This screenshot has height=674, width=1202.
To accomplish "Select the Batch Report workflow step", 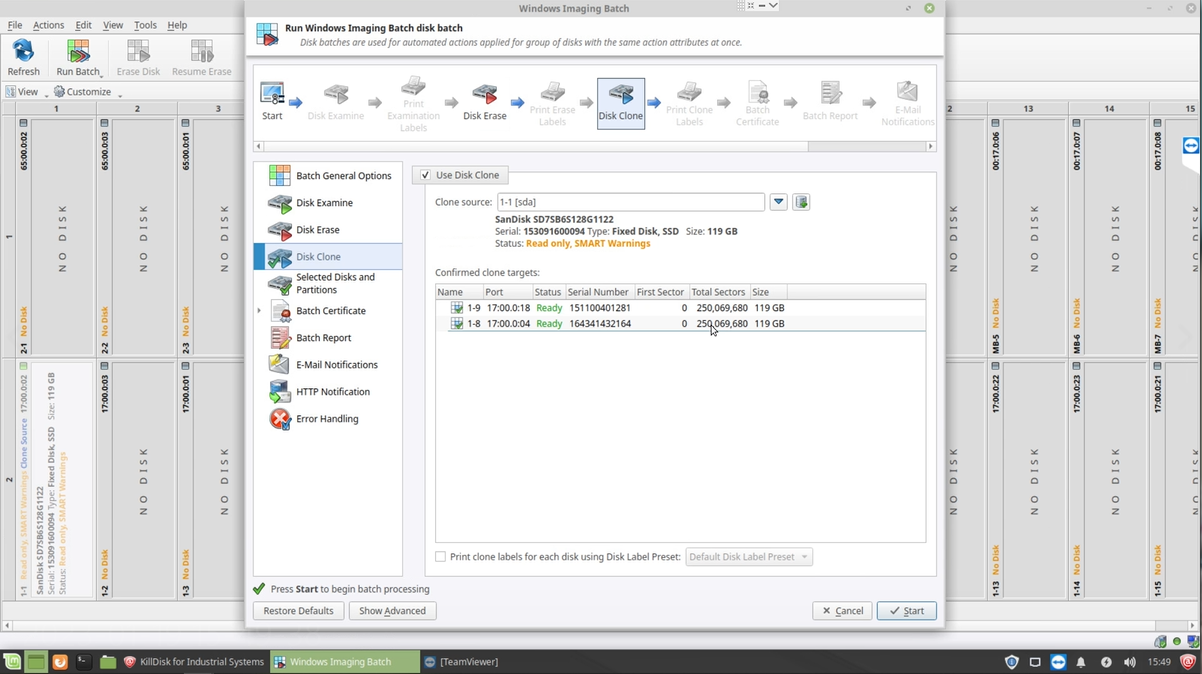I will coord(830,103).
